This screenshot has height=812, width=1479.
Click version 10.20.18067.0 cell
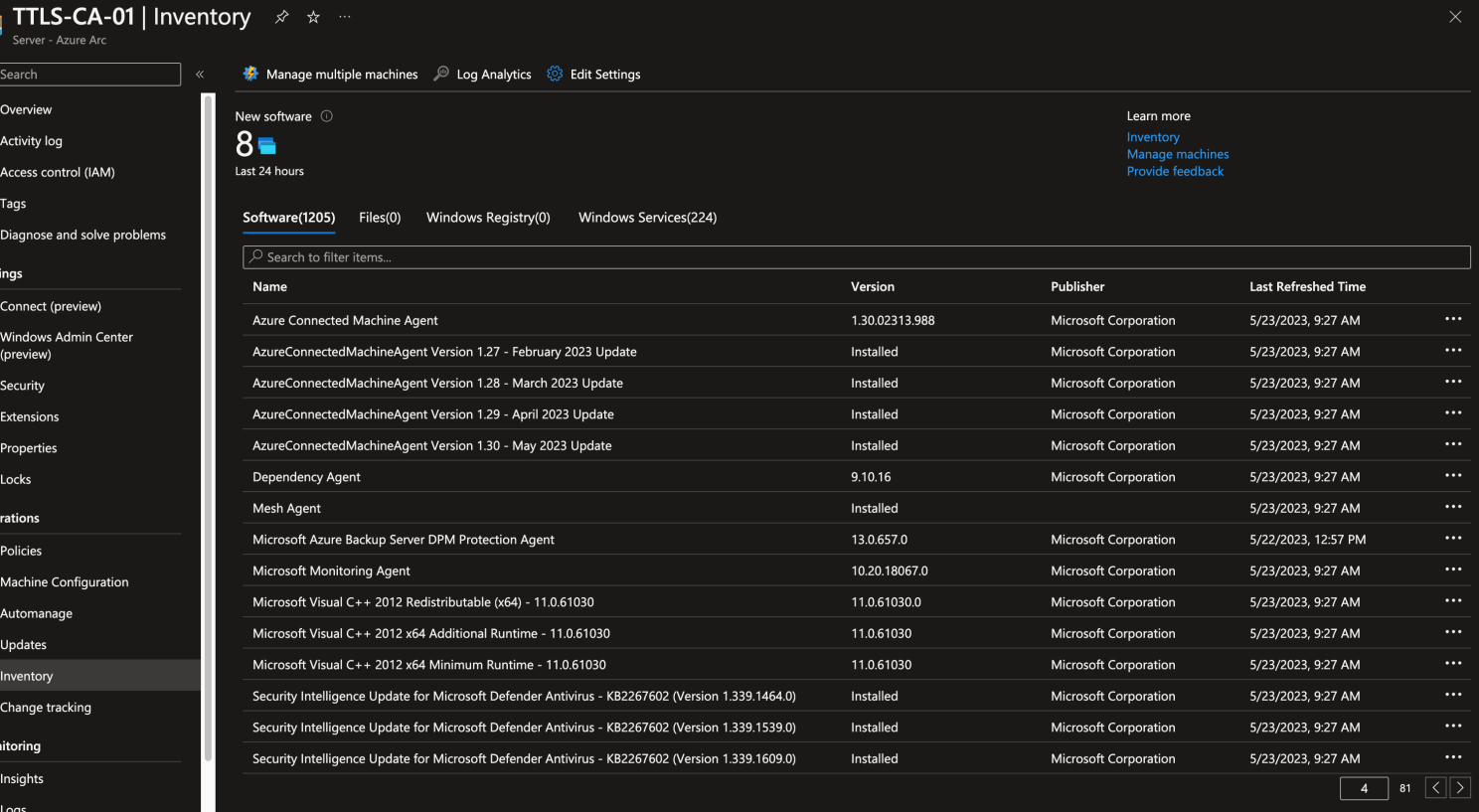tap(890, 570)
